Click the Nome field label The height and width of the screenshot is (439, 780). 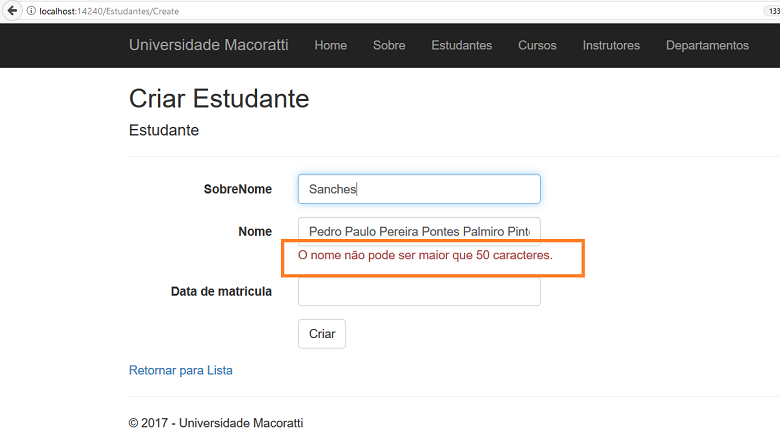pyautogui.click(x=255, y=231)
